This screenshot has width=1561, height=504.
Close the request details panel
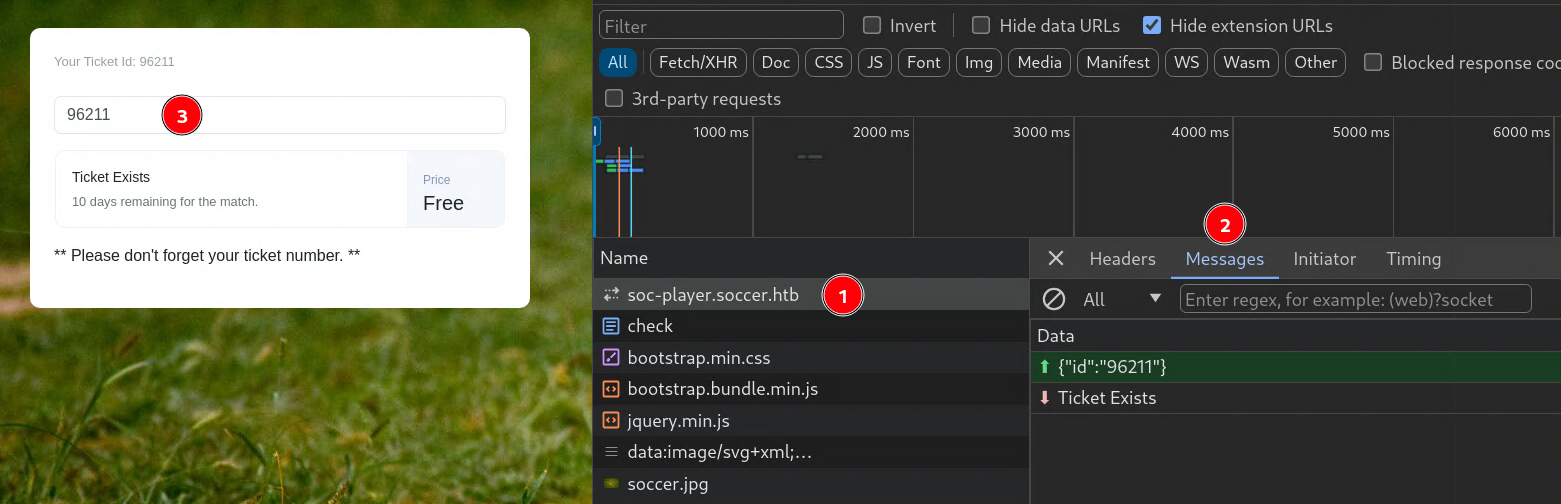click(1055, 259)
